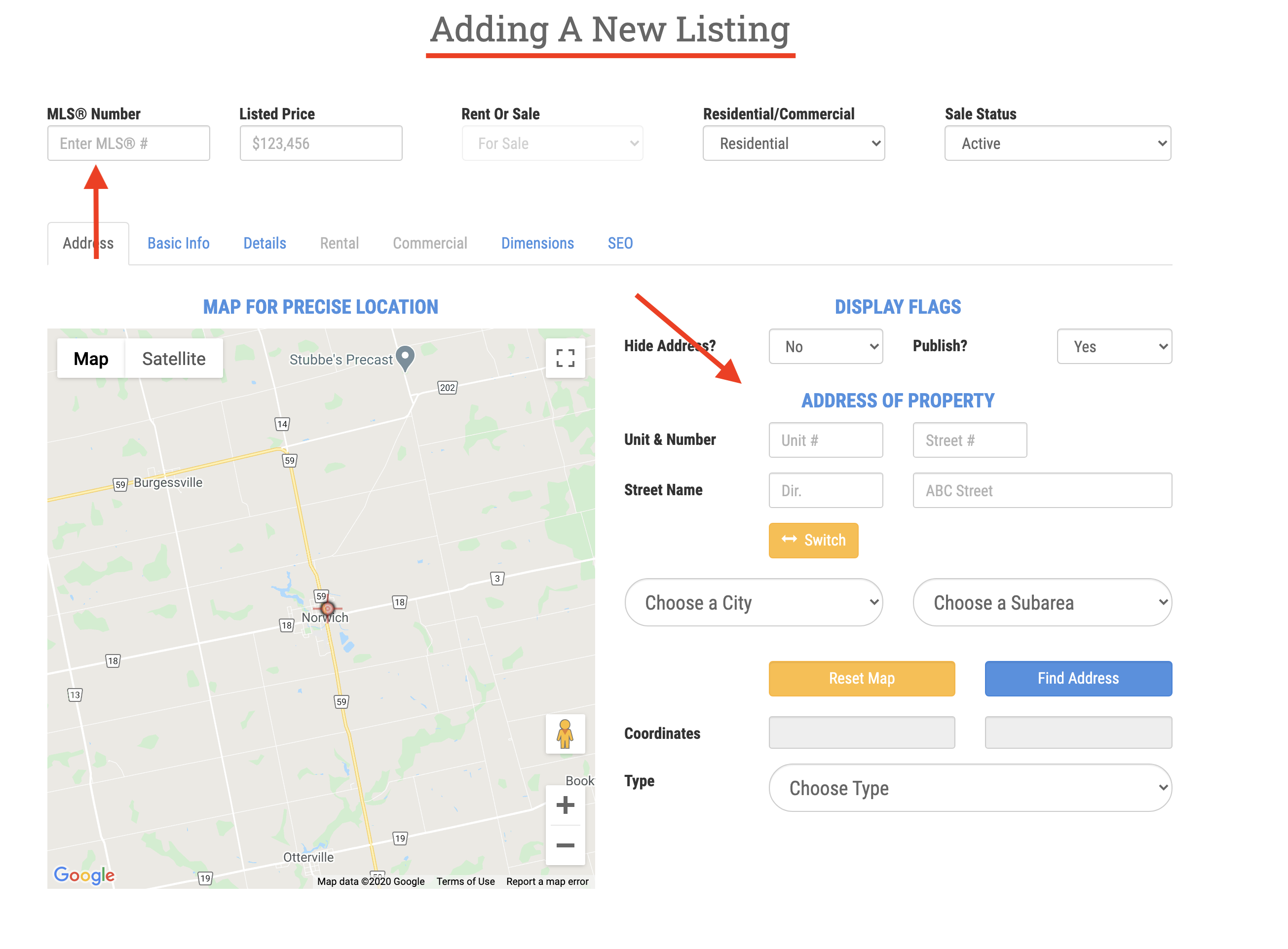
Task: Click the Street View pegman icon
Action: click(x=565, y=733)
